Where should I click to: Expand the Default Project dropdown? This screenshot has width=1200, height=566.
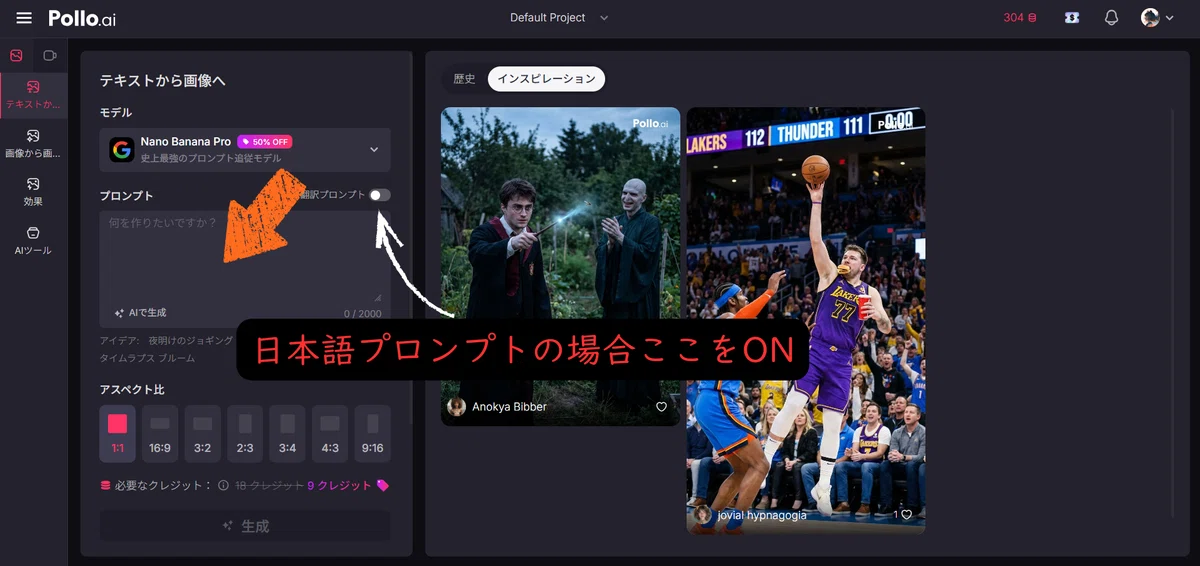(559, 18)
